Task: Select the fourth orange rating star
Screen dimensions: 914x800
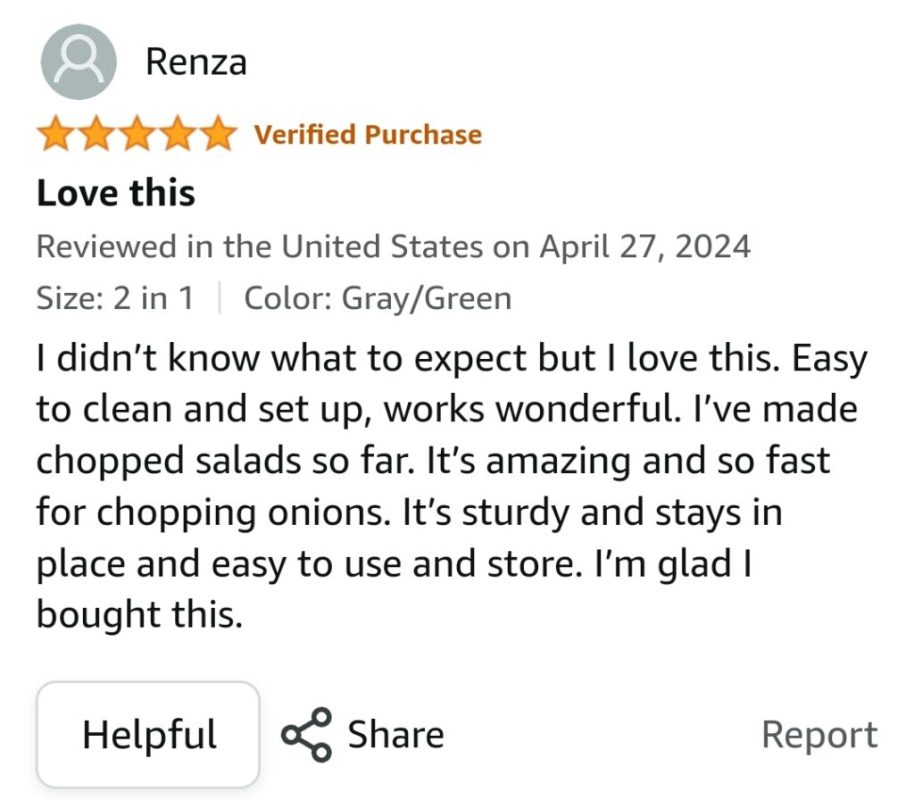Action: 177,134
